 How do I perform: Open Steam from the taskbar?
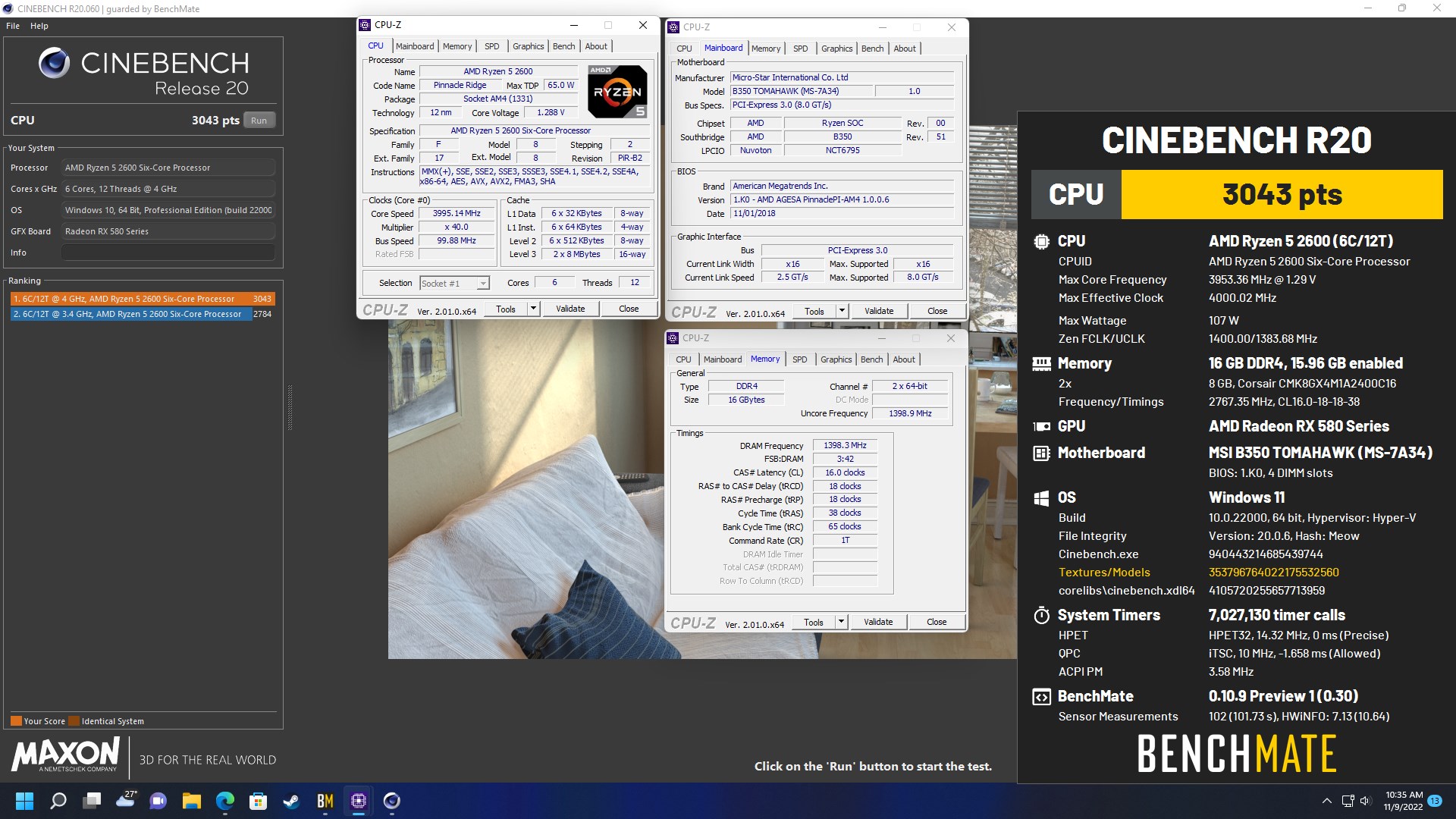292,801
